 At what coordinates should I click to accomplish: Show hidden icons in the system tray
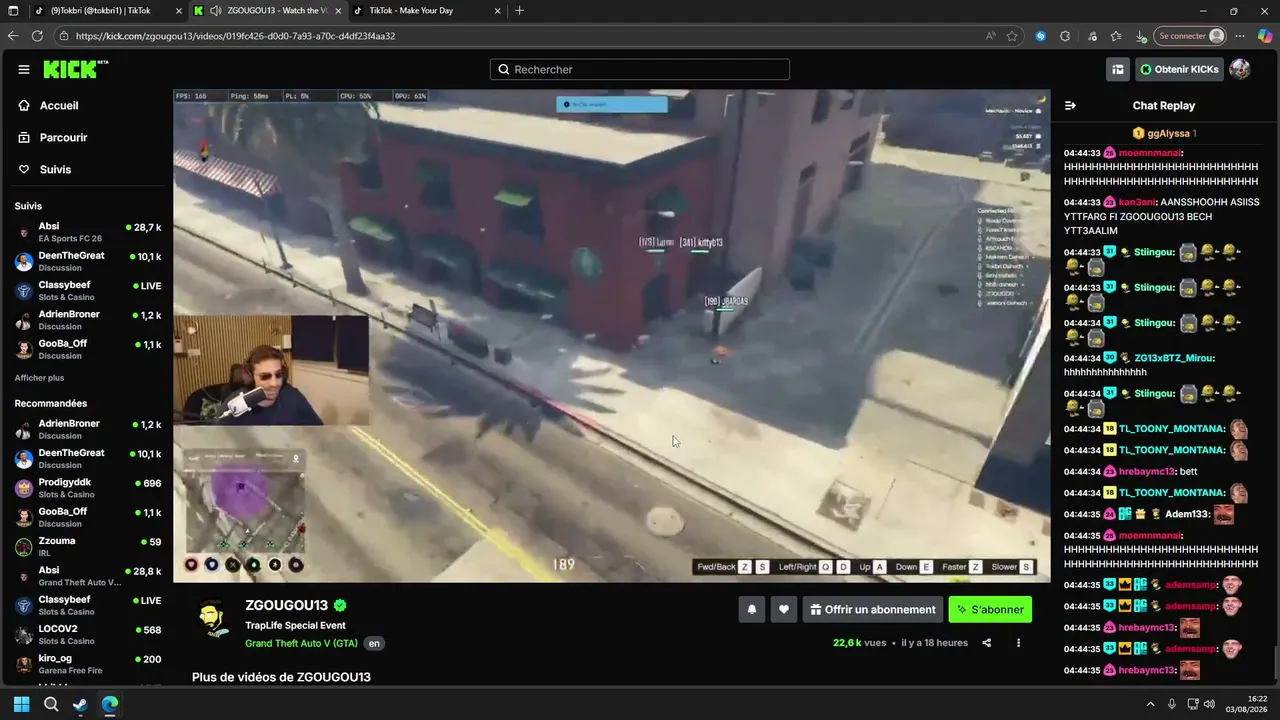(x=1150, y=704)
